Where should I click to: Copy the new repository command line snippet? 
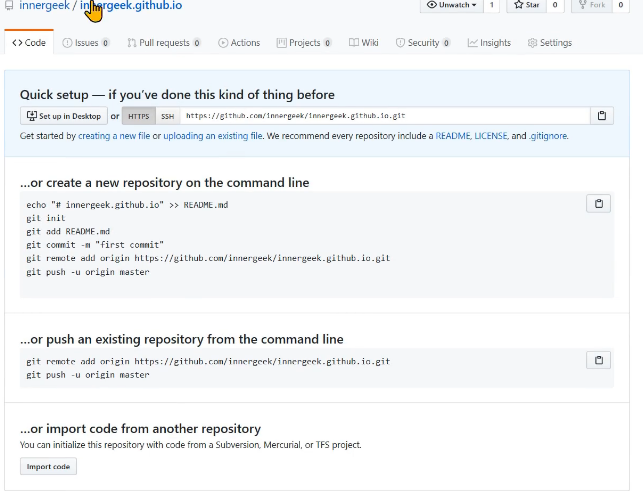point(598,204)
